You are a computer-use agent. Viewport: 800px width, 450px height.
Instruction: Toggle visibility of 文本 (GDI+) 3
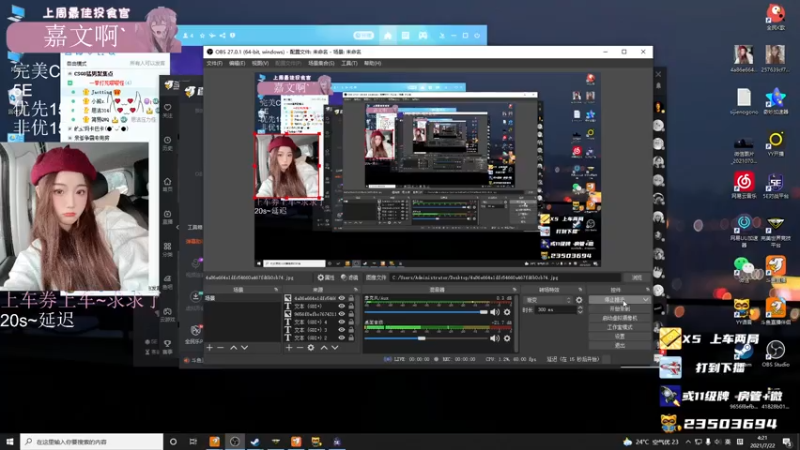[341, 330]
